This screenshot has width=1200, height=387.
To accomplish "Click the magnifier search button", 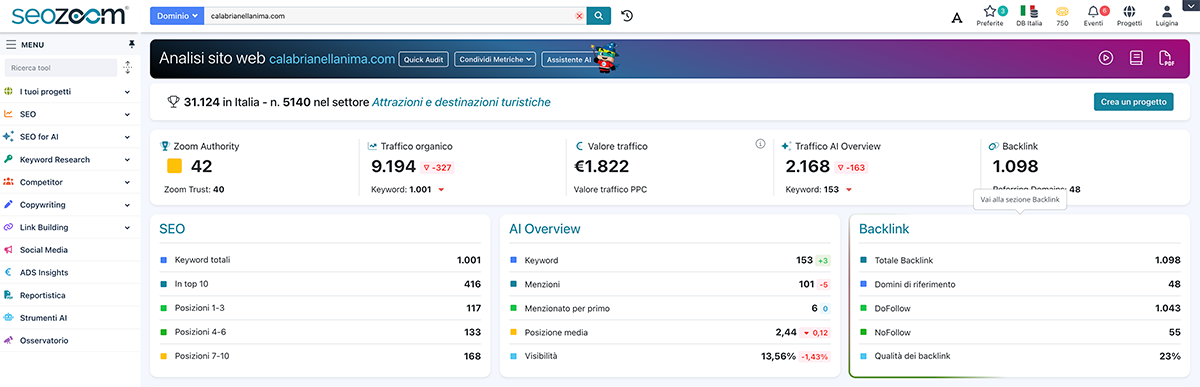I will click(x=598, y=15).
